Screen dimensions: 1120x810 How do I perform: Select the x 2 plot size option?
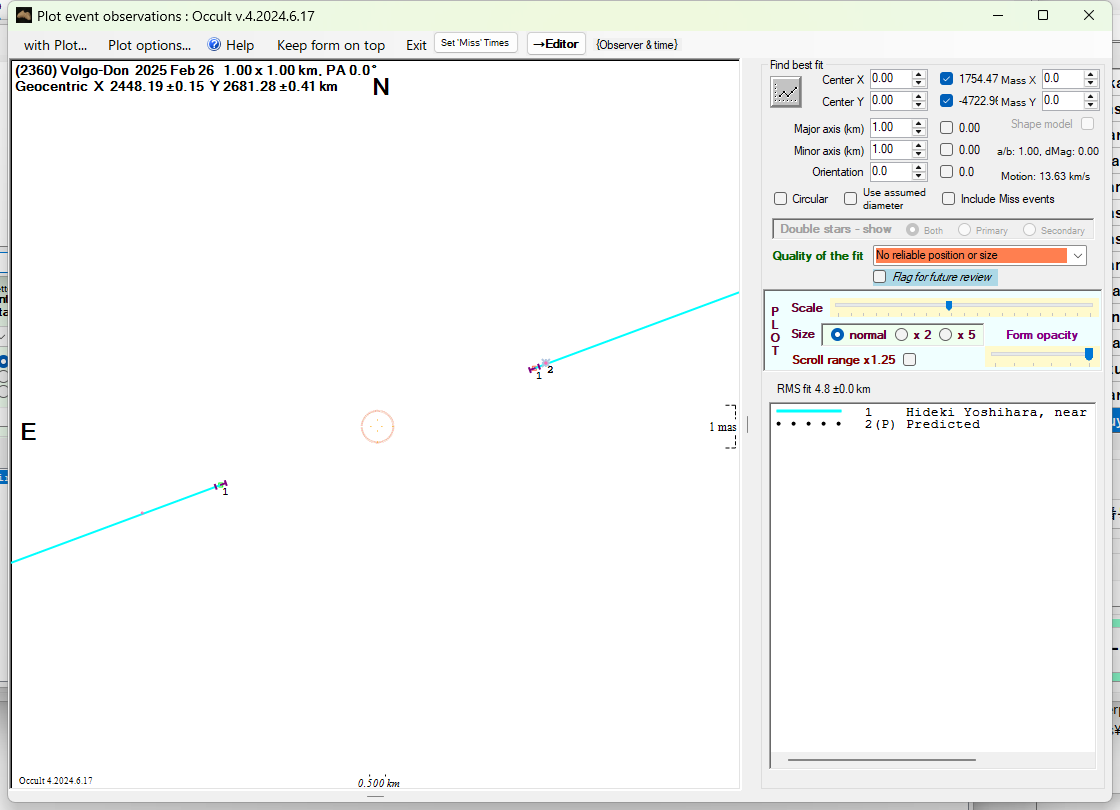click(902, 335)
